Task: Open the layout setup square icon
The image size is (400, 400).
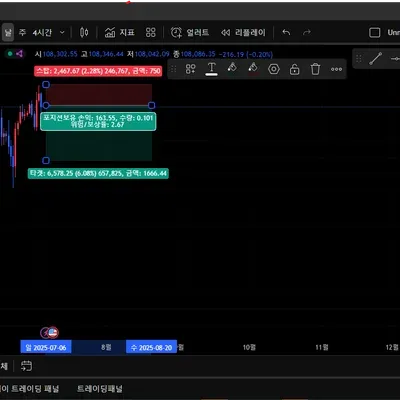Action: (375, 32)
